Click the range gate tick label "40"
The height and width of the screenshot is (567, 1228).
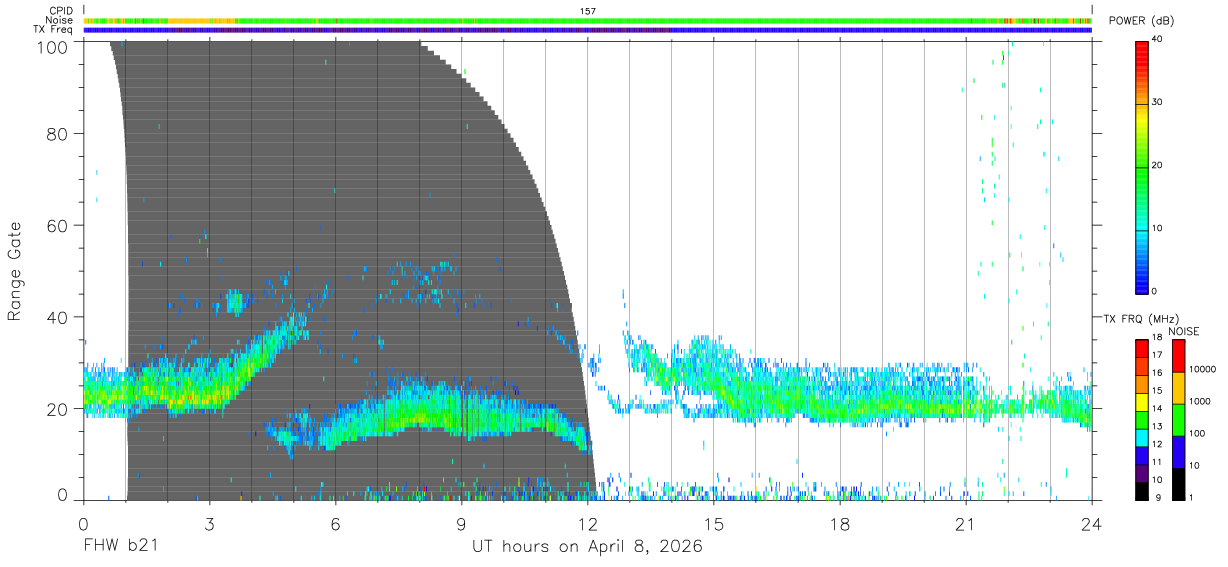click(59, 317)
